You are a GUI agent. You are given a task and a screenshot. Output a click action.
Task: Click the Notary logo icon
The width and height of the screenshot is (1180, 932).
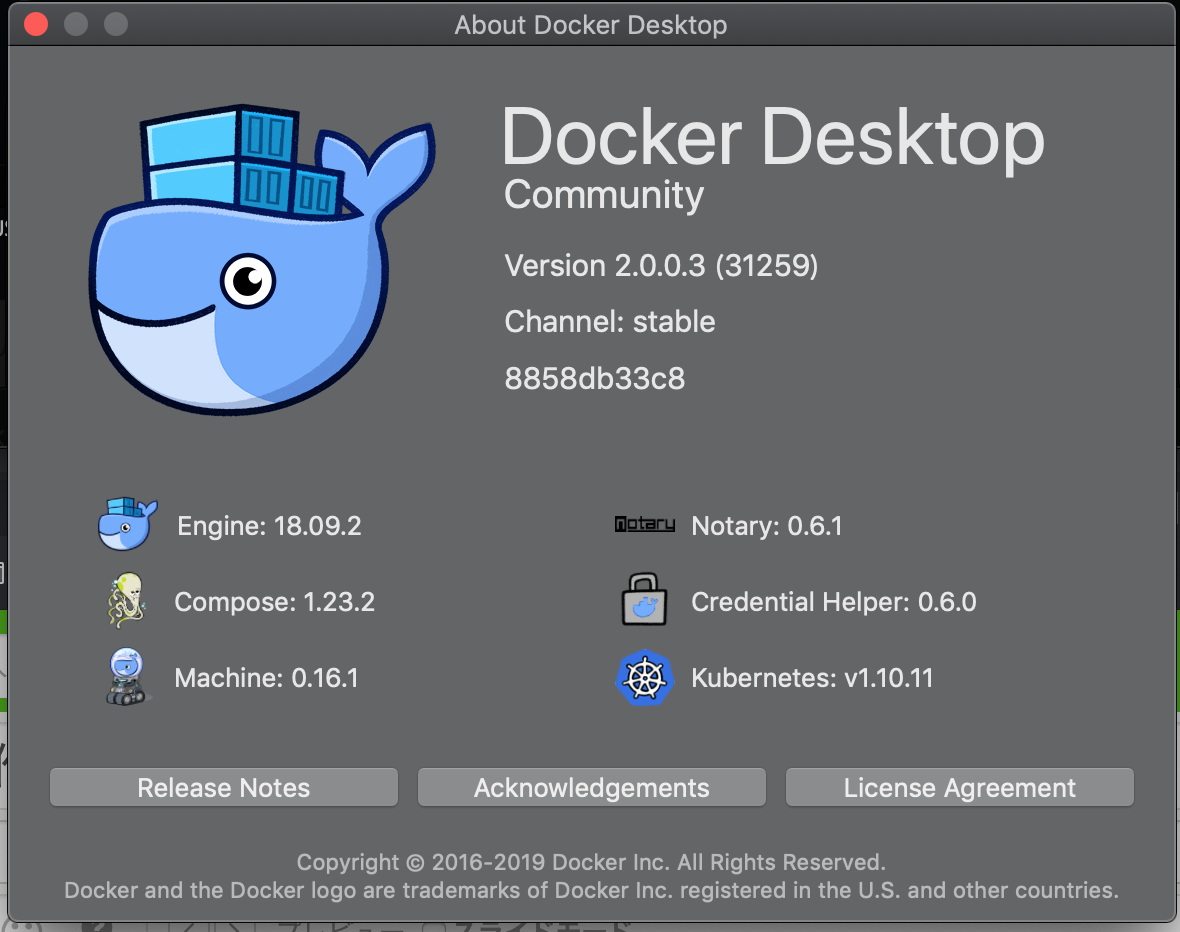644,525
